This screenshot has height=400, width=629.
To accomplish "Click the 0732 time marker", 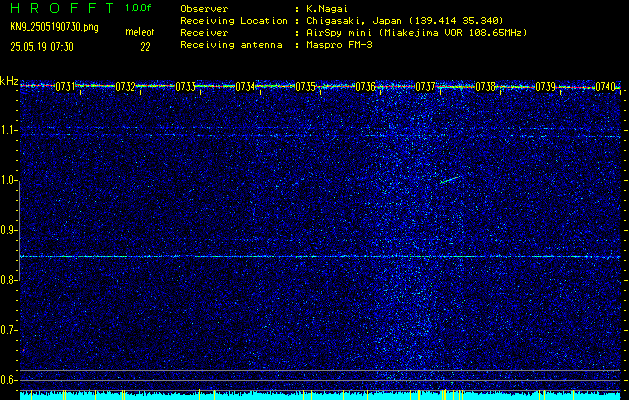I will tap(125, 86).
